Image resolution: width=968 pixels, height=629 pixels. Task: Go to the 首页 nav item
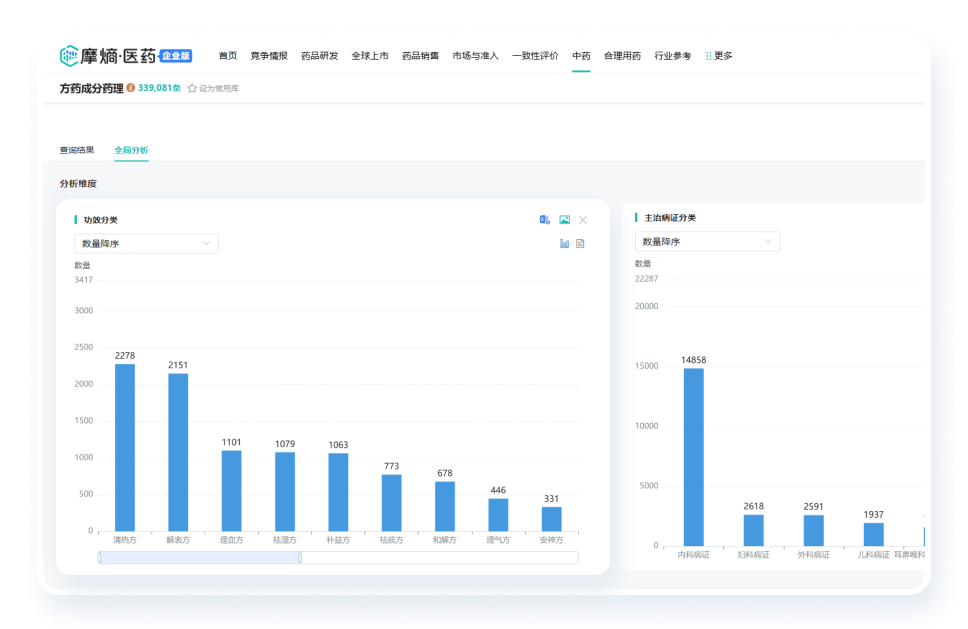pyautogui.click(x=228, y=56)
